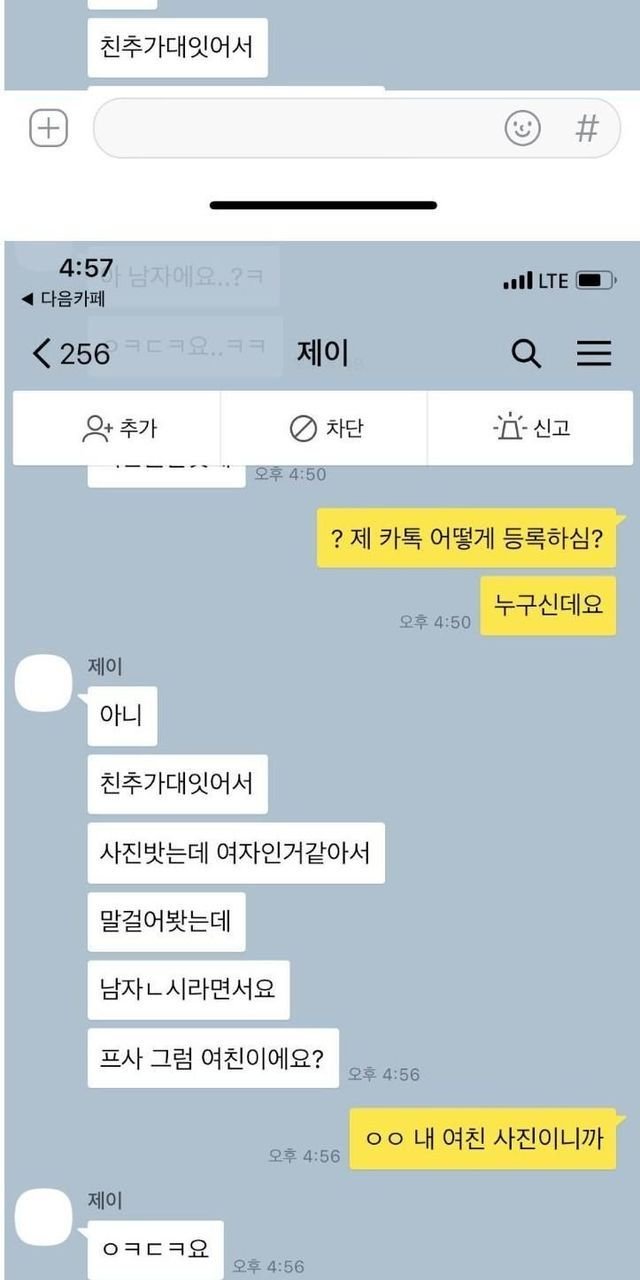Return to 다음카페 app link
640x1280 pixels.
pyautogui.click(x=62, y=299)
